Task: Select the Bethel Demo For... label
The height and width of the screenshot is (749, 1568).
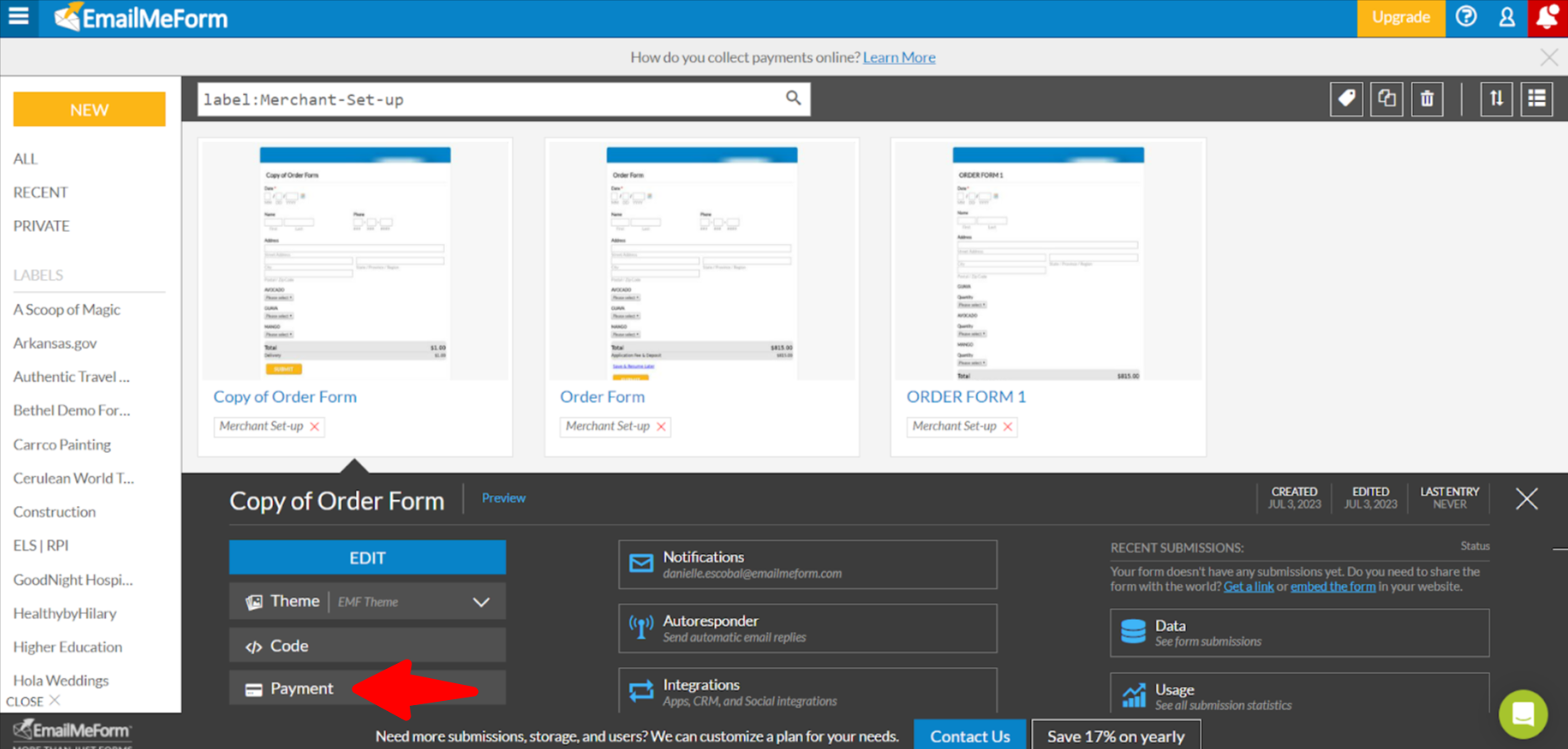Action: pos(72,411)
